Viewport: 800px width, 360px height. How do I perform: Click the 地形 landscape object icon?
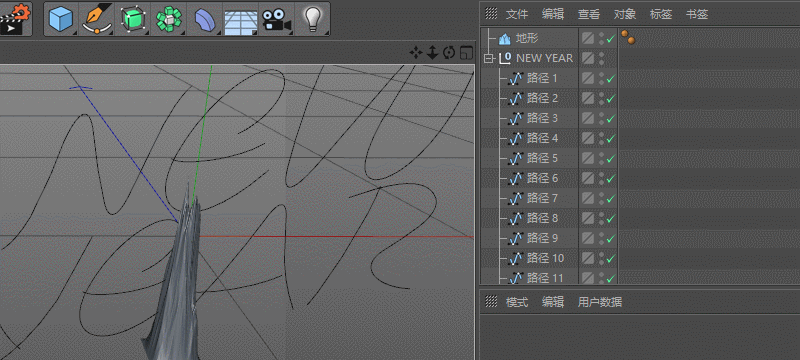(x=505, y=38)
